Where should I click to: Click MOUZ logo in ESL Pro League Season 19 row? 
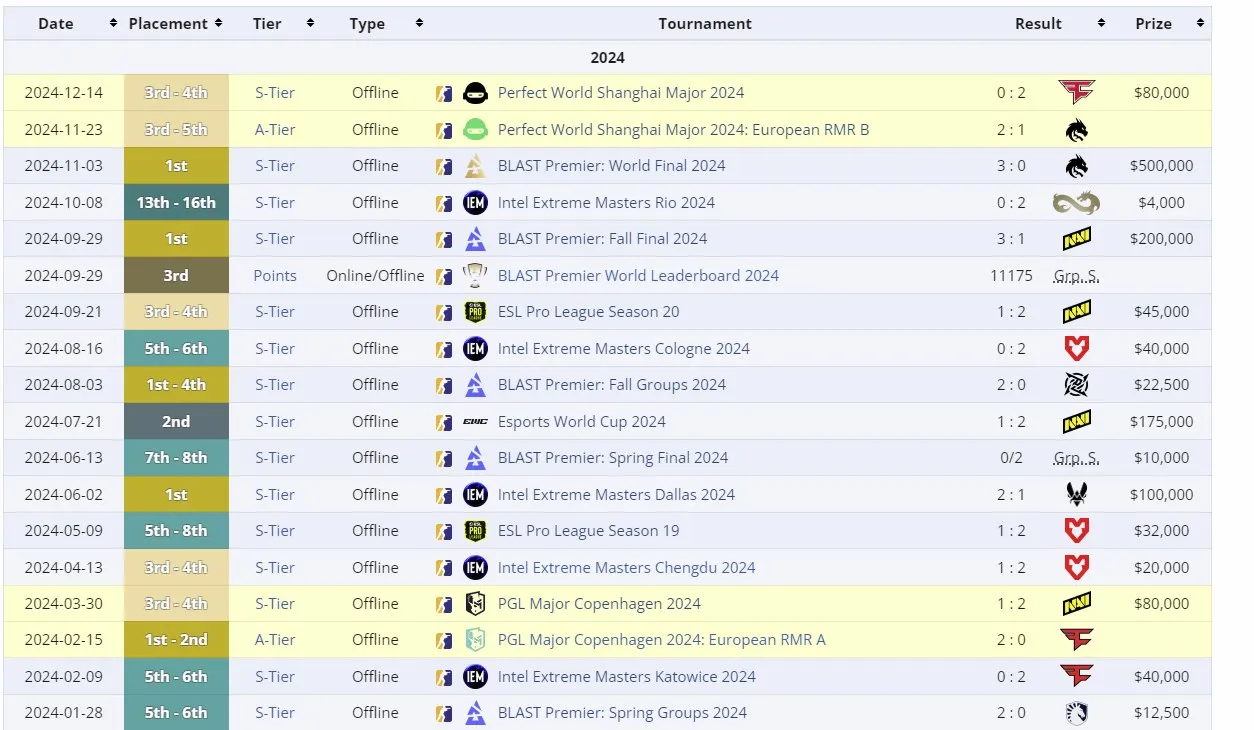(x=1076, y=531)
